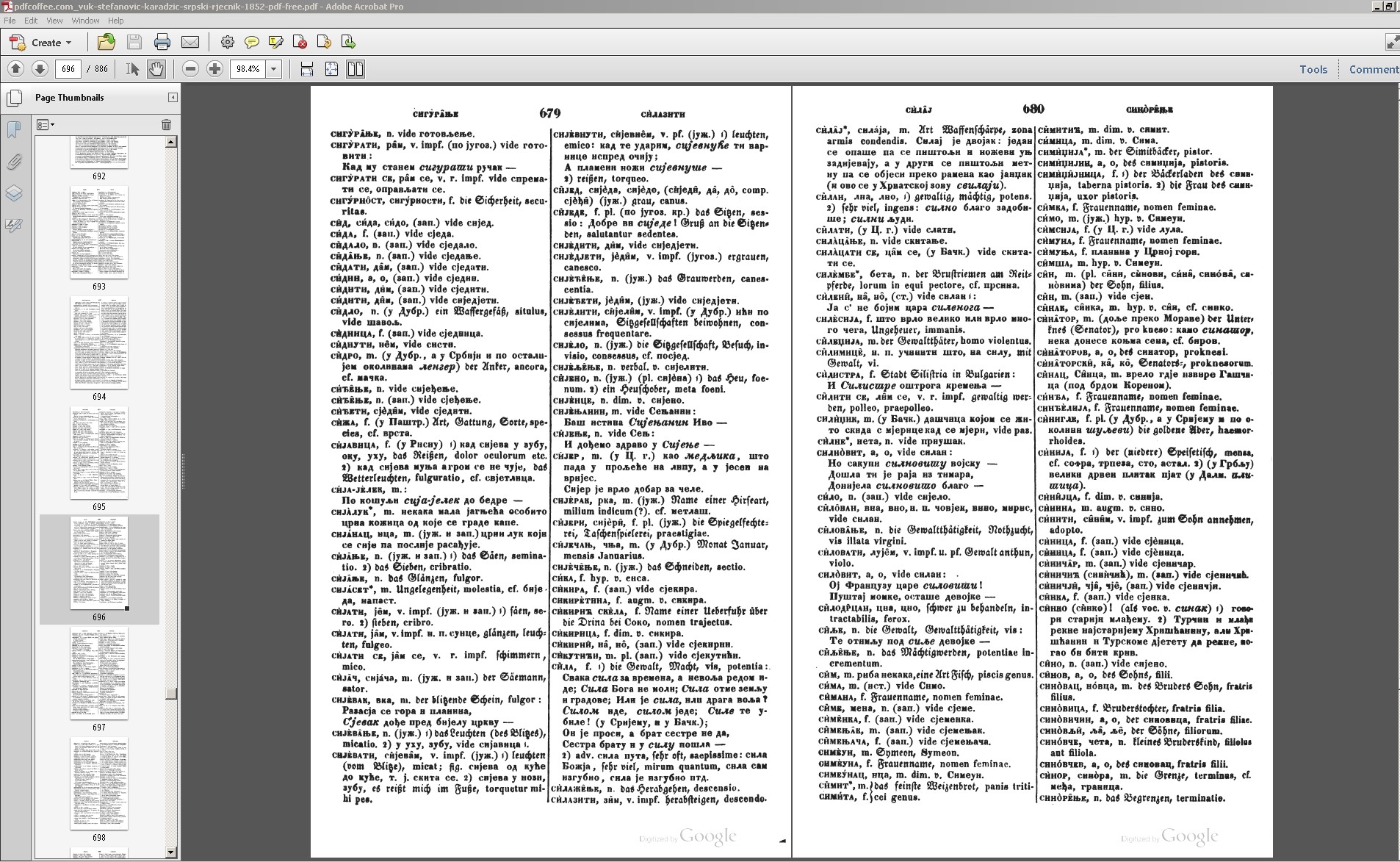Screen dimensions: 1400x862
Task: Show the Signatures panel
Action: [x=14, y=226]
